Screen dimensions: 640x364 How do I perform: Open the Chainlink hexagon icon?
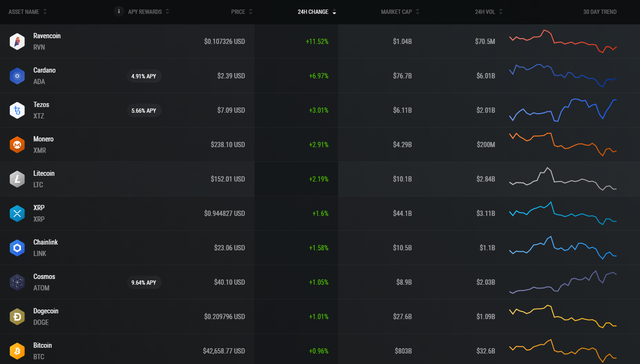17,248
